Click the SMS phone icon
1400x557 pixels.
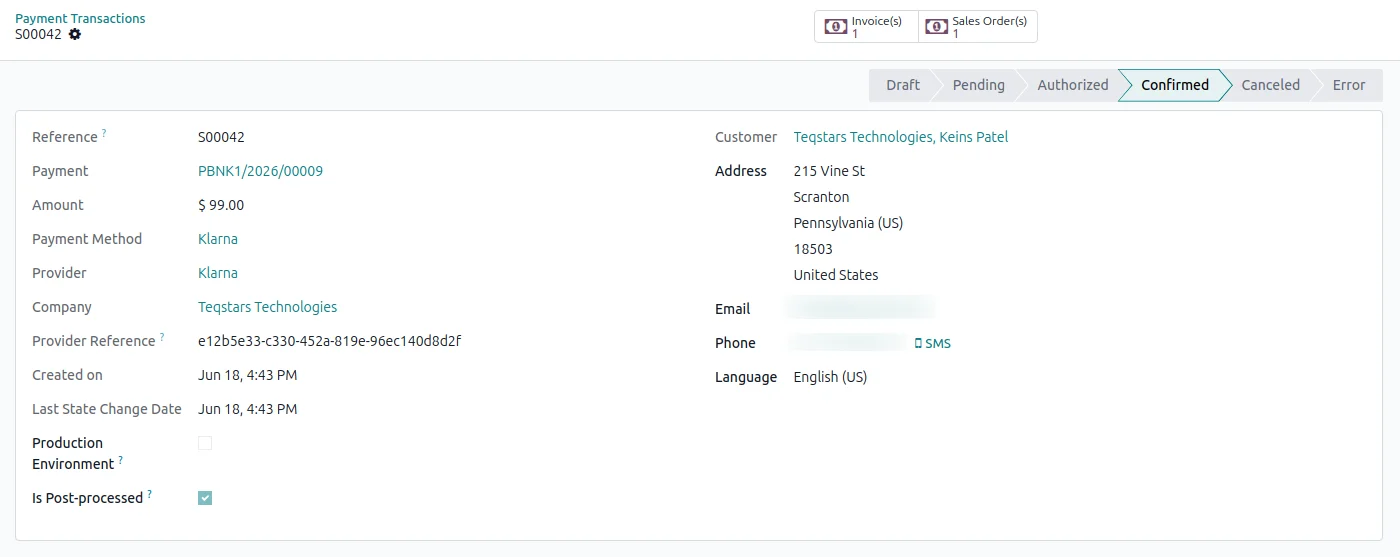[918, 343]
